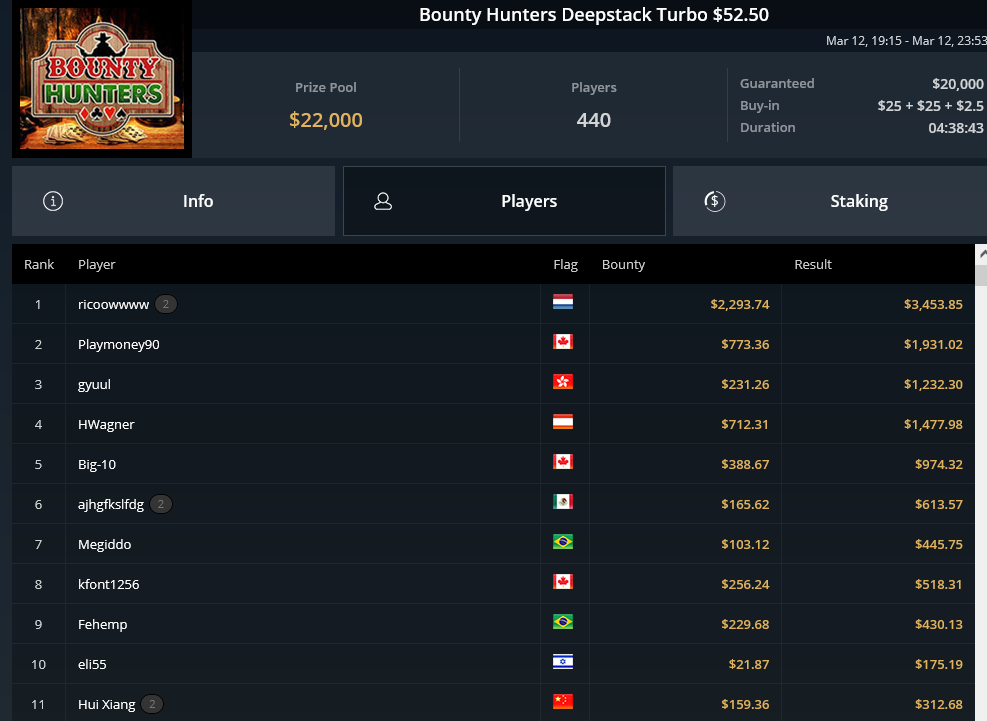Viewport: 987px width, 721px height.
Task: Select player name Big-10
Action: tap(97, 465)
